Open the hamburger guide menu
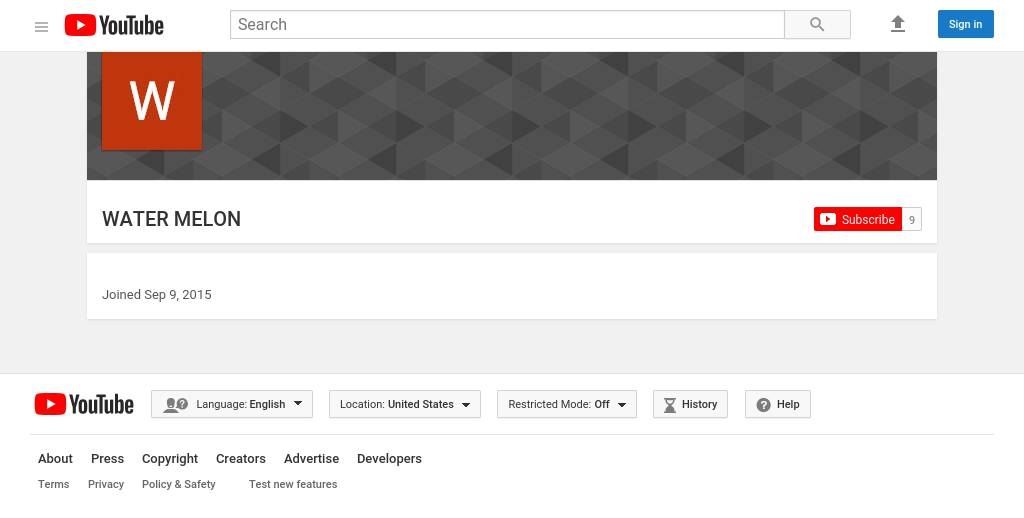The image size is (1024, 518). tap(41, 27)
